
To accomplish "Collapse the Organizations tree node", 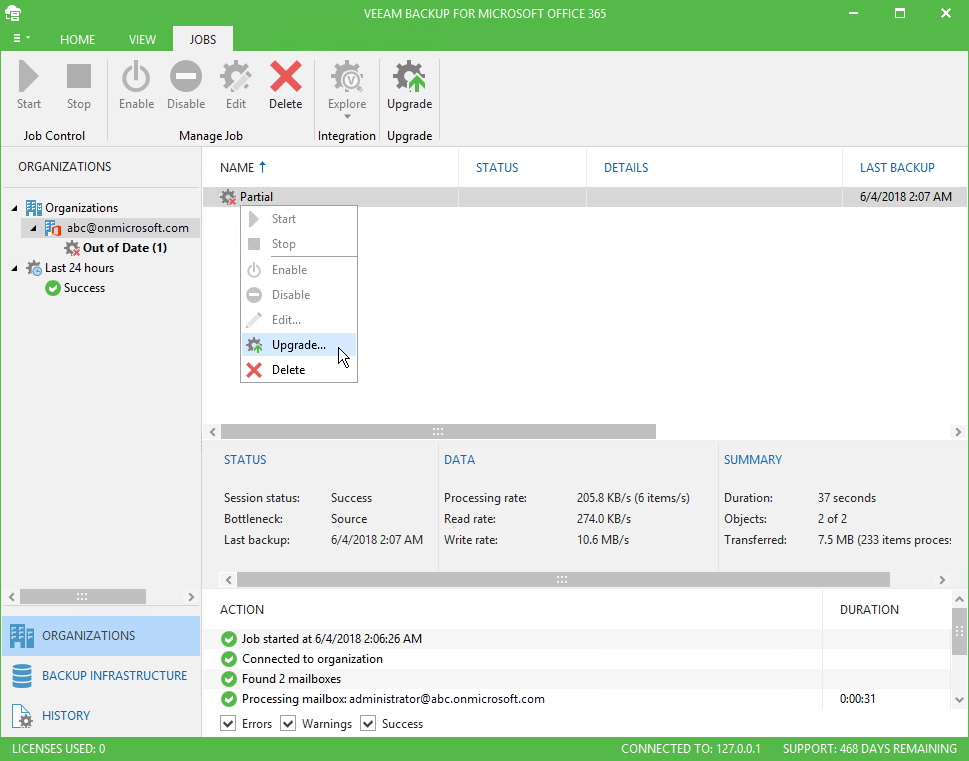I will (14, 208).
